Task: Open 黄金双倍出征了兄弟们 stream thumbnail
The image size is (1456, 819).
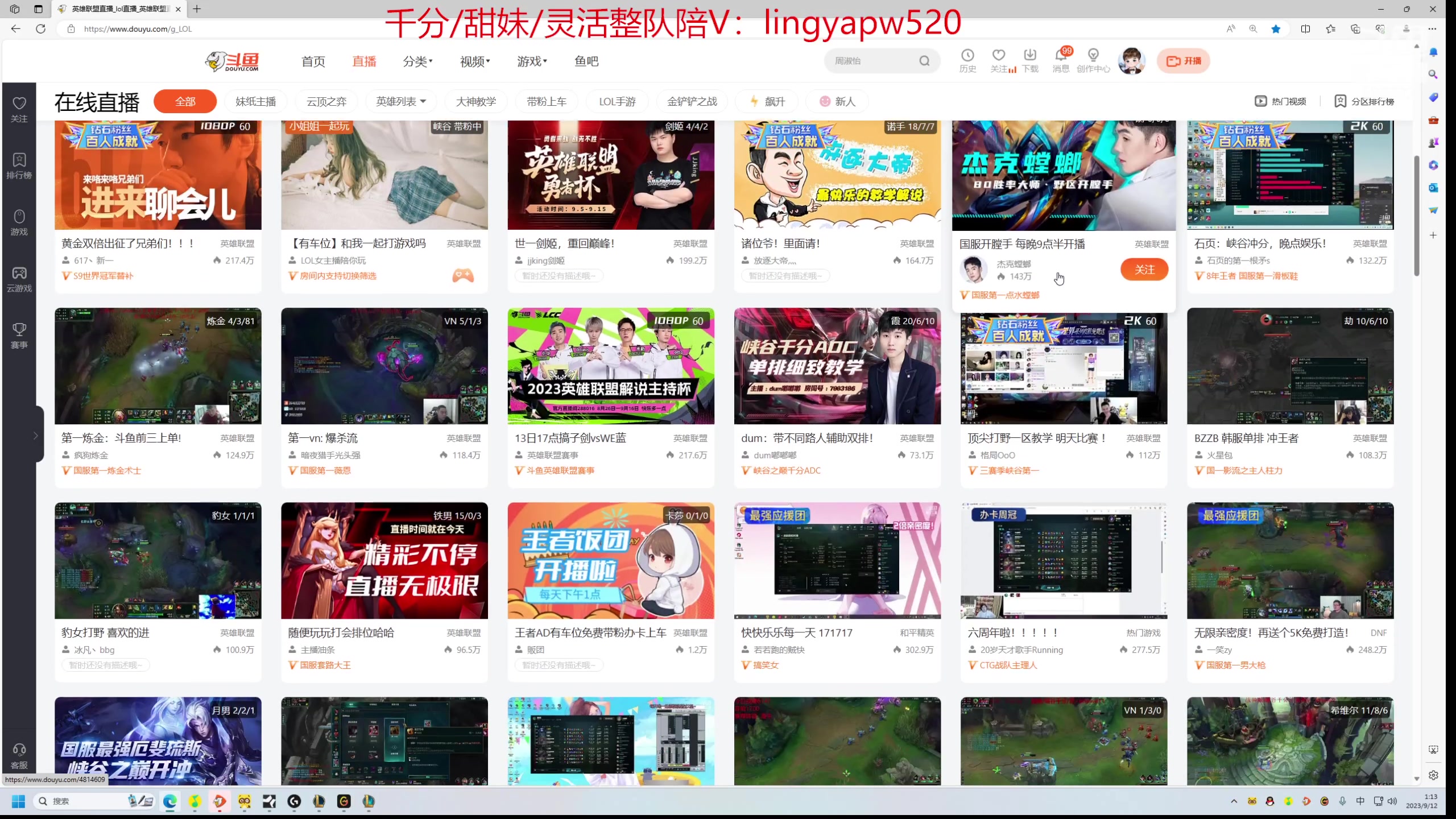Action: click(x=158, y=175)
